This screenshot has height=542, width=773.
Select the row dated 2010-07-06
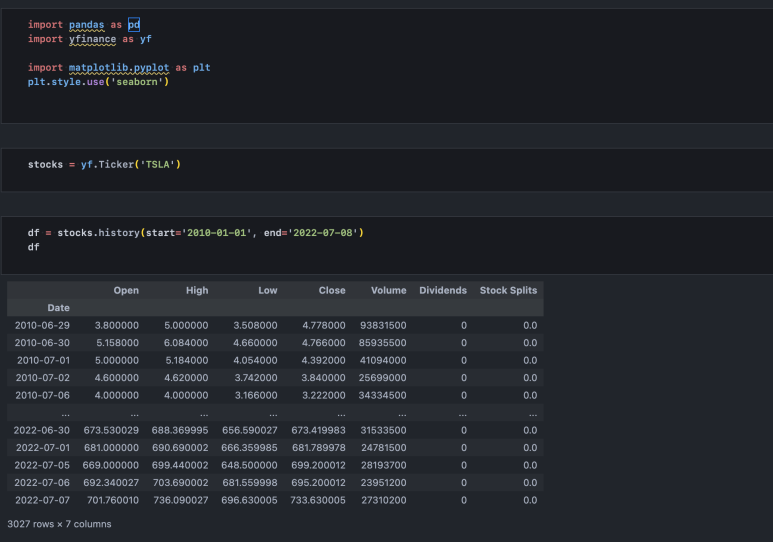(275, 396)
